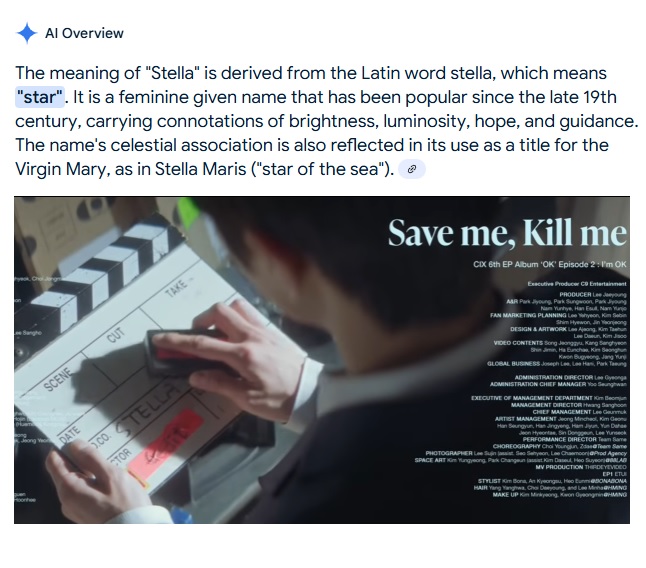Click the "AI Overview" heading label
Image resolution: width=646 pixels, height=568 pixels.
84,33
